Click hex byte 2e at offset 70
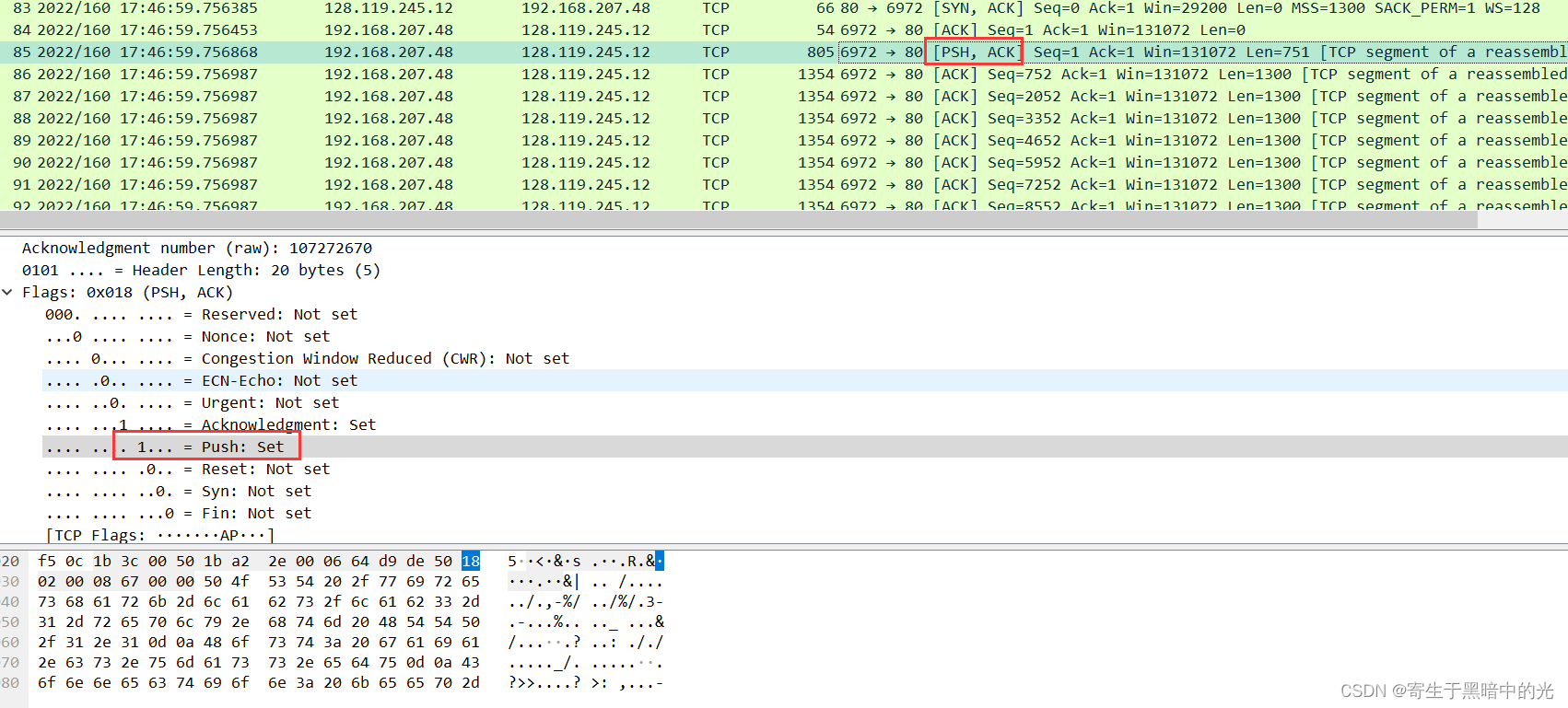This screenshot has height=708, width=1568. coord(47,662)
